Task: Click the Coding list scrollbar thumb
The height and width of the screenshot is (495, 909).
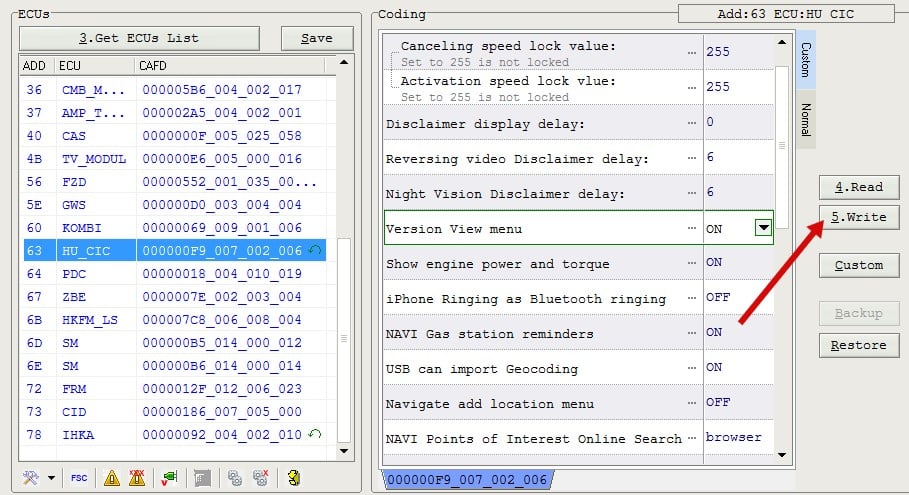Action: (x=781, y=147)
